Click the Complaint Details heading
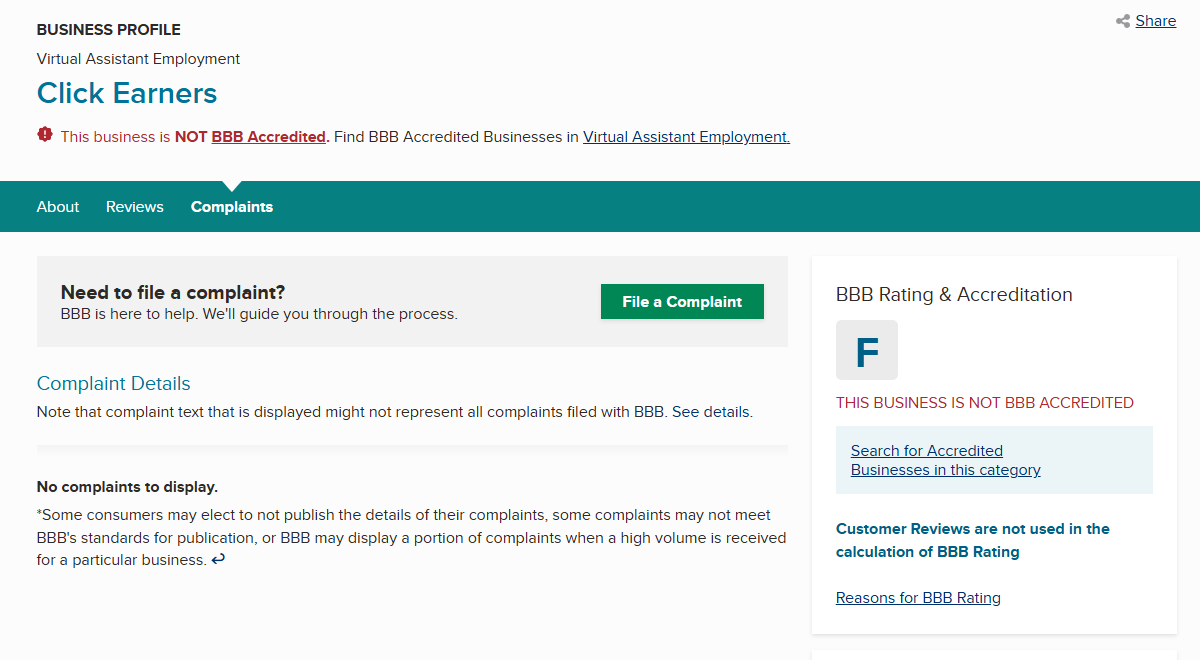 [x=114, y=384]
